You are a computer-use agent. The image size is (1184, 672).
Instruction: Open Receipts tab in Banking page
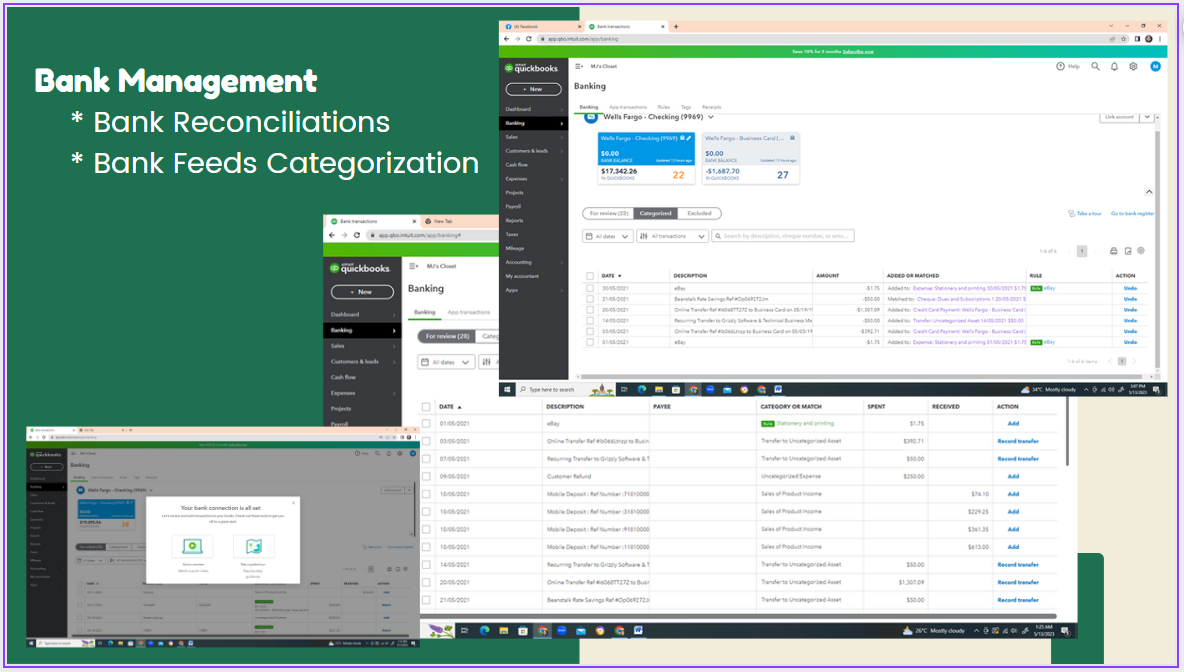tap(711, 107)
